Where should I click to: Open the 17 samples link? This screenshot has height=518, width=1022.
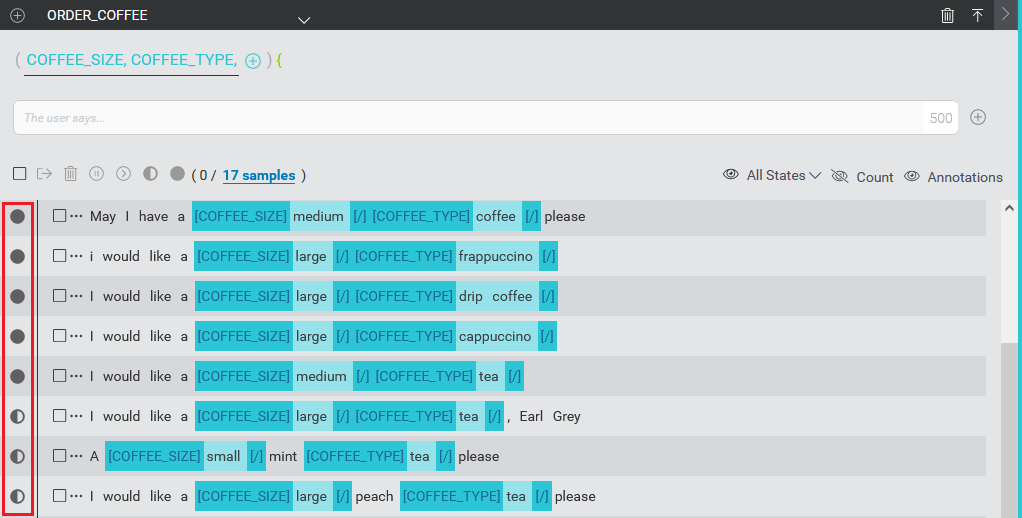tap(258, 175)
